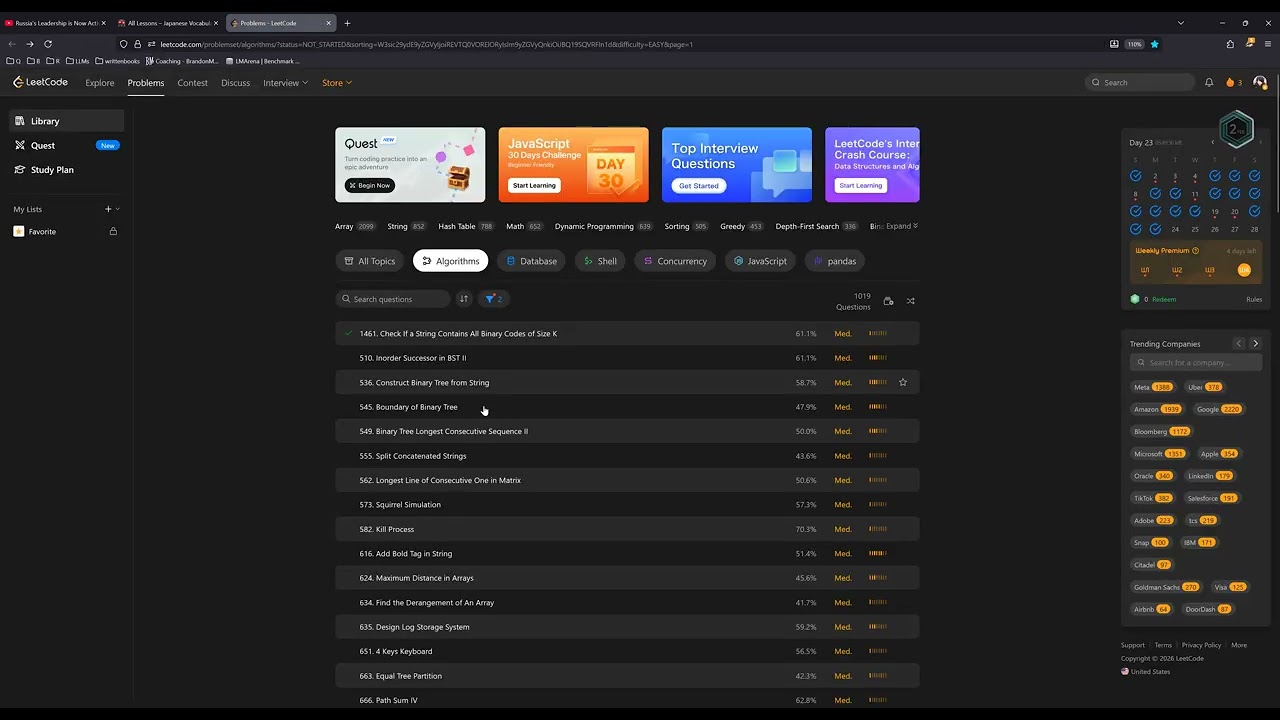The width and height of the screenshot is (1280, 720).
Task: Switch to the Japanese Vocabulary browser tab
Action: point(167,23)
